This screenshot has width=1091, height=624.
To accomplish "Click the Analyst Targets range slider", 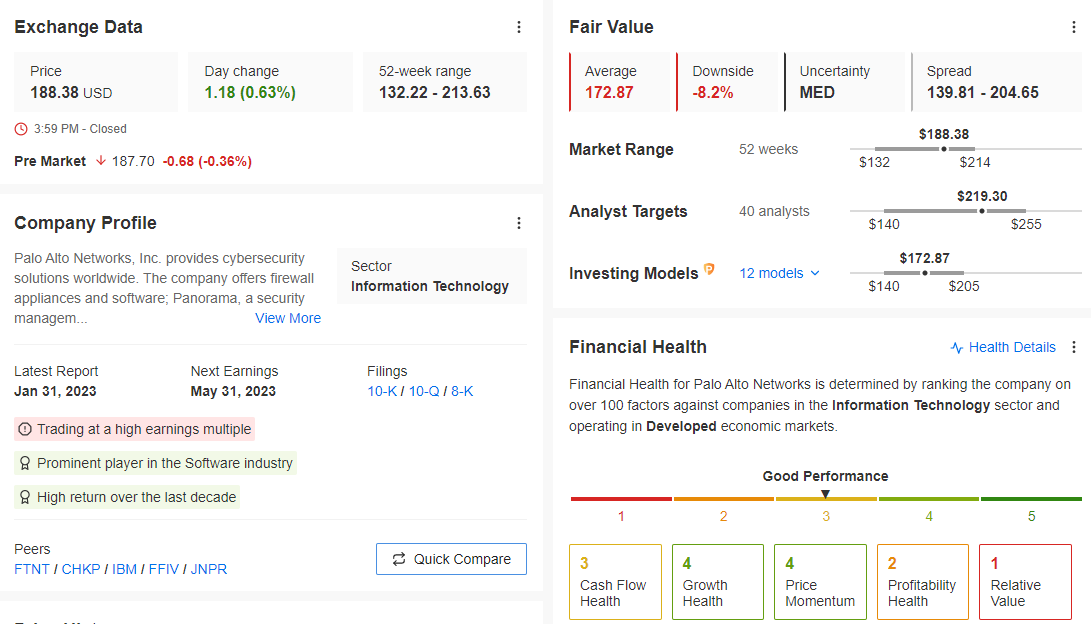I will tap(966, 211).
